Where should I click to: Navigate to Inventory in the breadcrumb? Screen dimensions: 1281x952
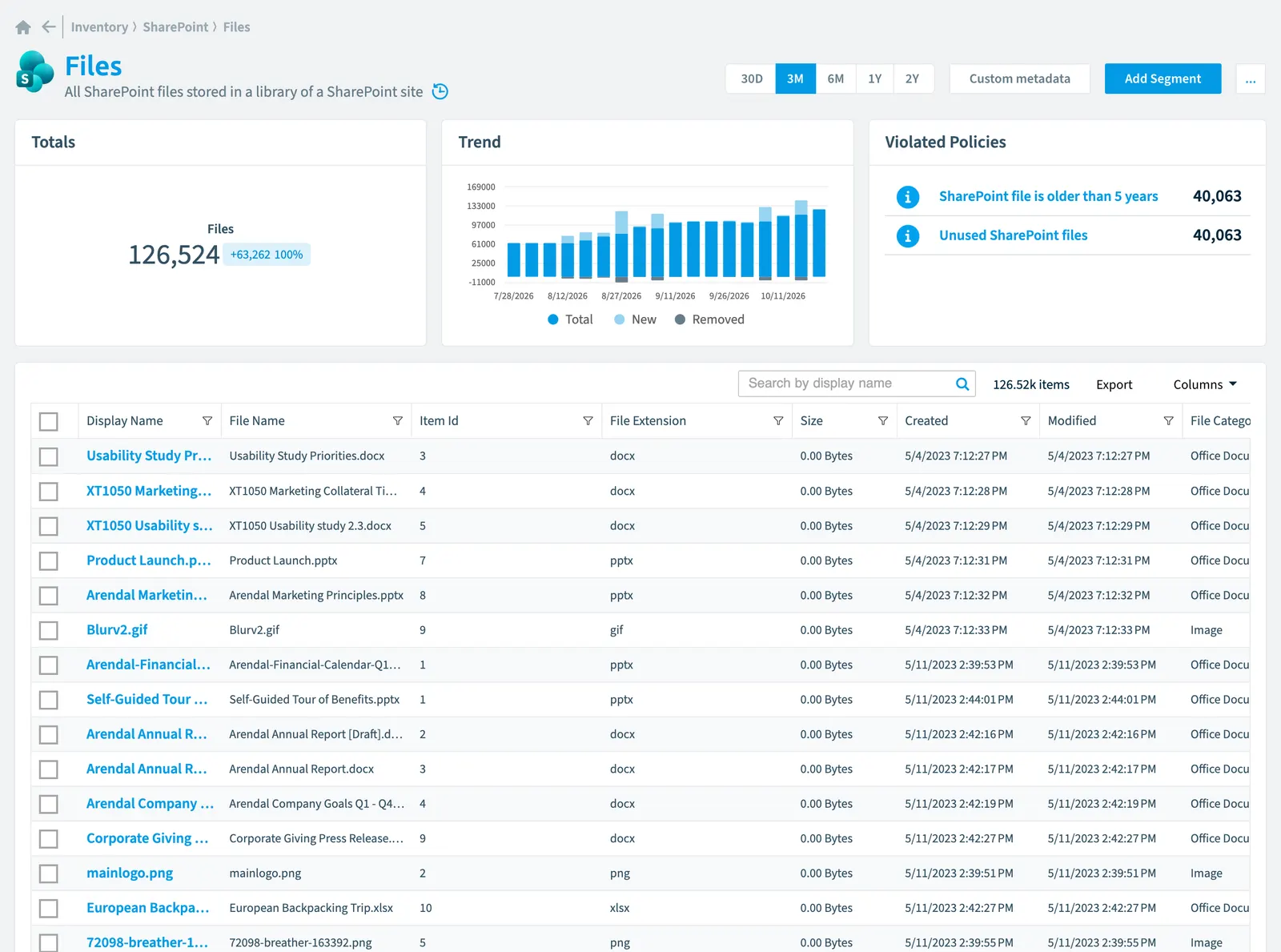[99, 27]
